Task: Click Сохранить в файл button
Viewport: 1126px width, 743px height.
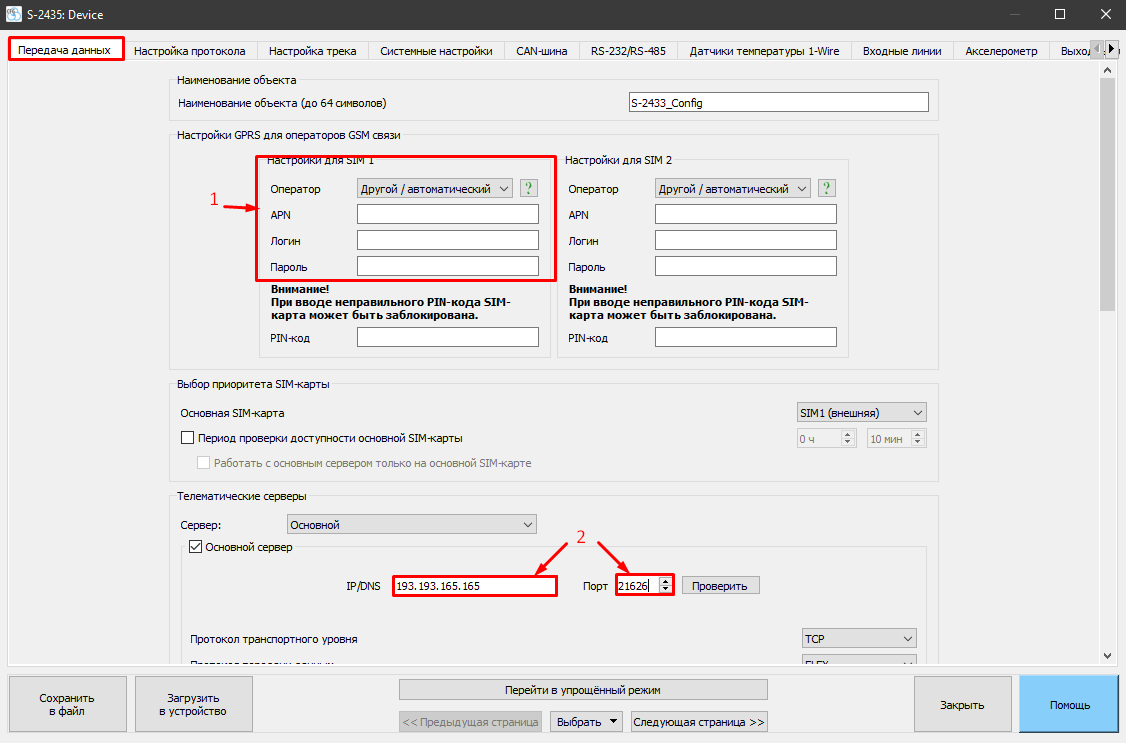Action: pyautogui.click(x=67, y=705)
